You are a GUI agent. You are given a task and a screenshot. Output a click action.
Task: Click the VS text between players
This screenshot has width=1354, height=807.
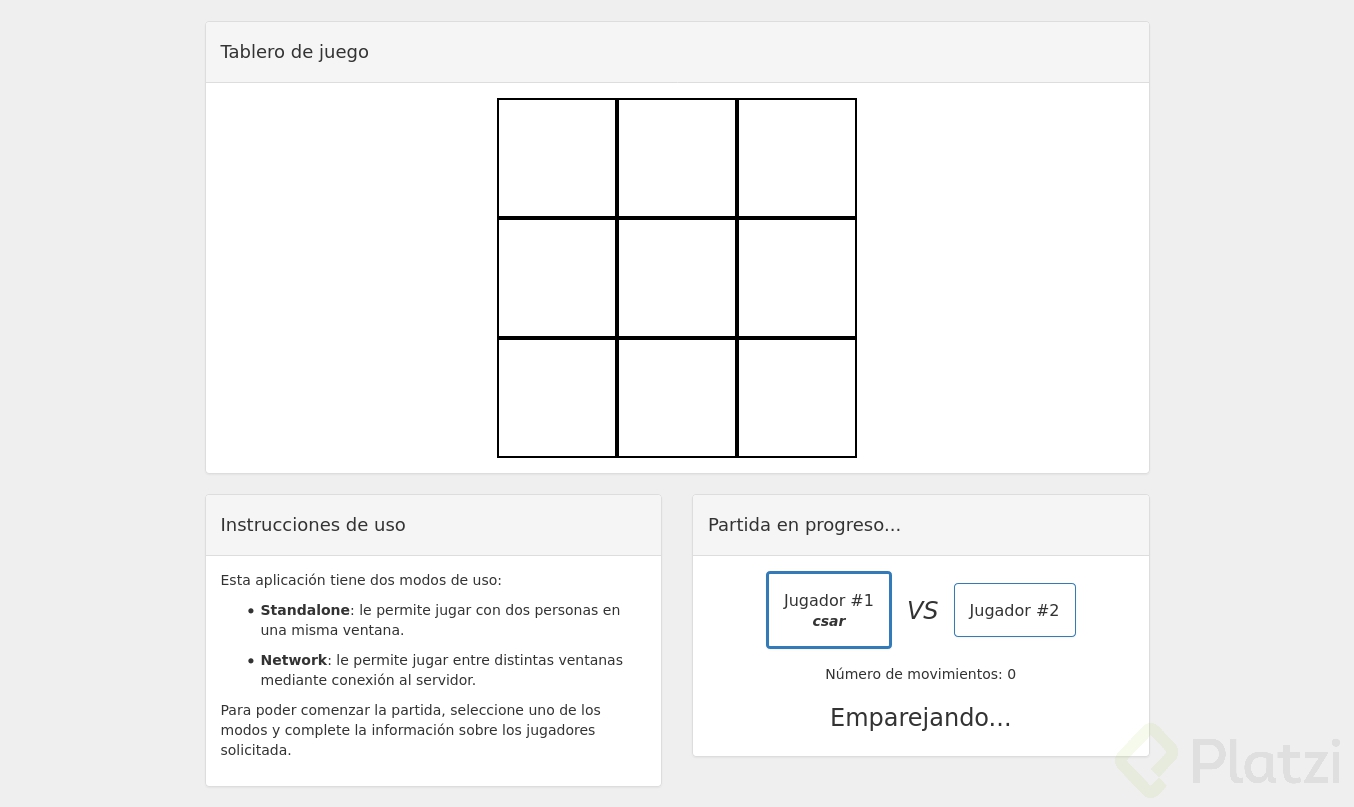click(922, 610)
